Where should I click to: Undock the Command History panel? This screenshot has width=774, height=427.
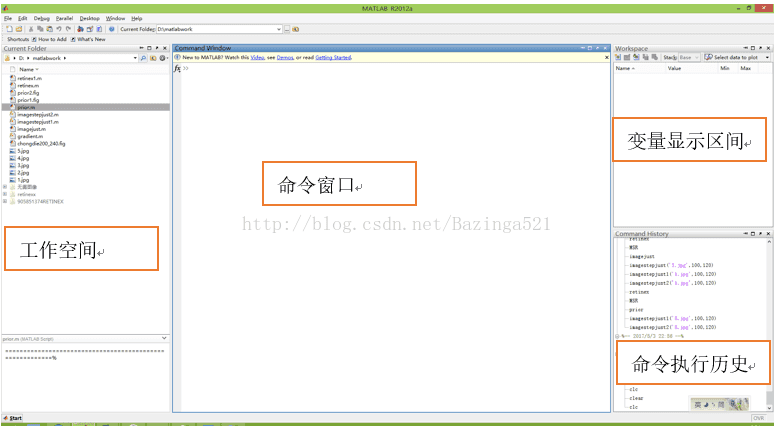click(760, 233)
